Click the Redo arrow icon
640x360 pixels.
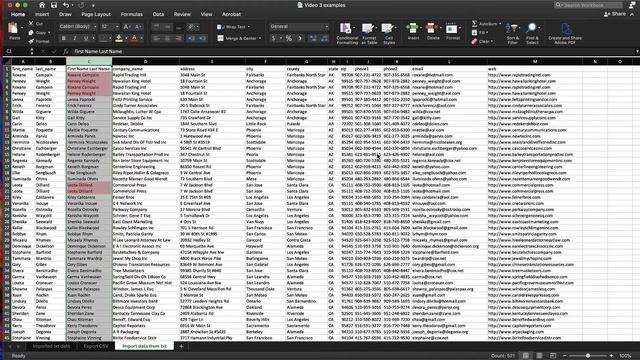click(x=81, y=5)
